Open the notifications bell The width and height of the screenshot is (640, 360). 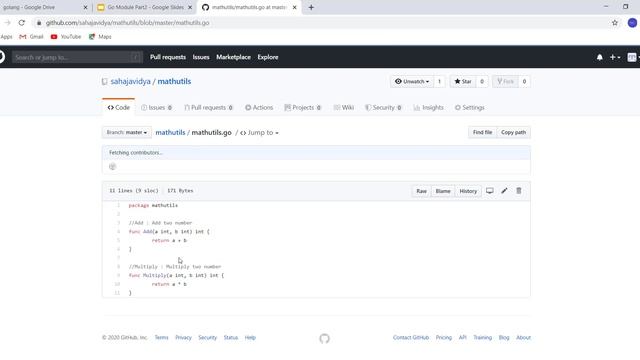click(x=600, y=58)
